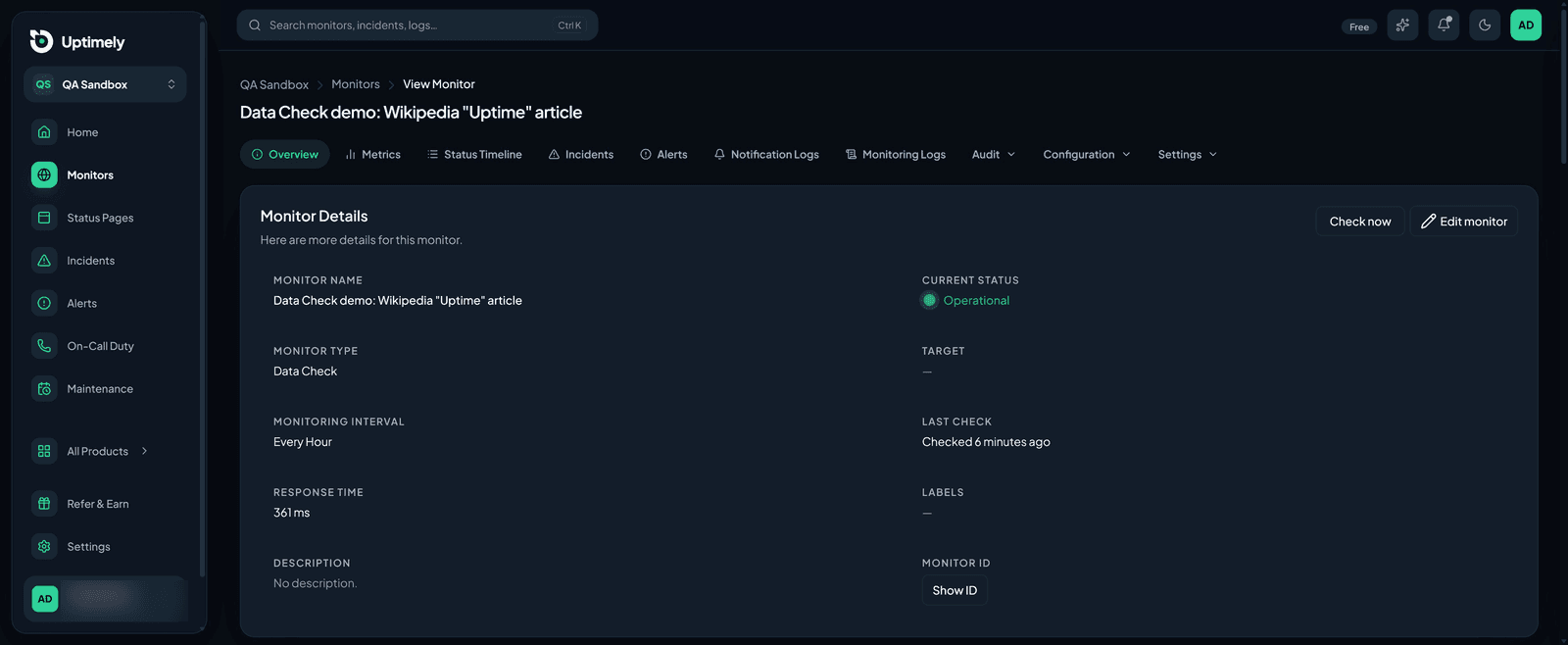Click the Metrics bar chart icon
Screen dimensions: 1568x645
click(x=350, y=155)
